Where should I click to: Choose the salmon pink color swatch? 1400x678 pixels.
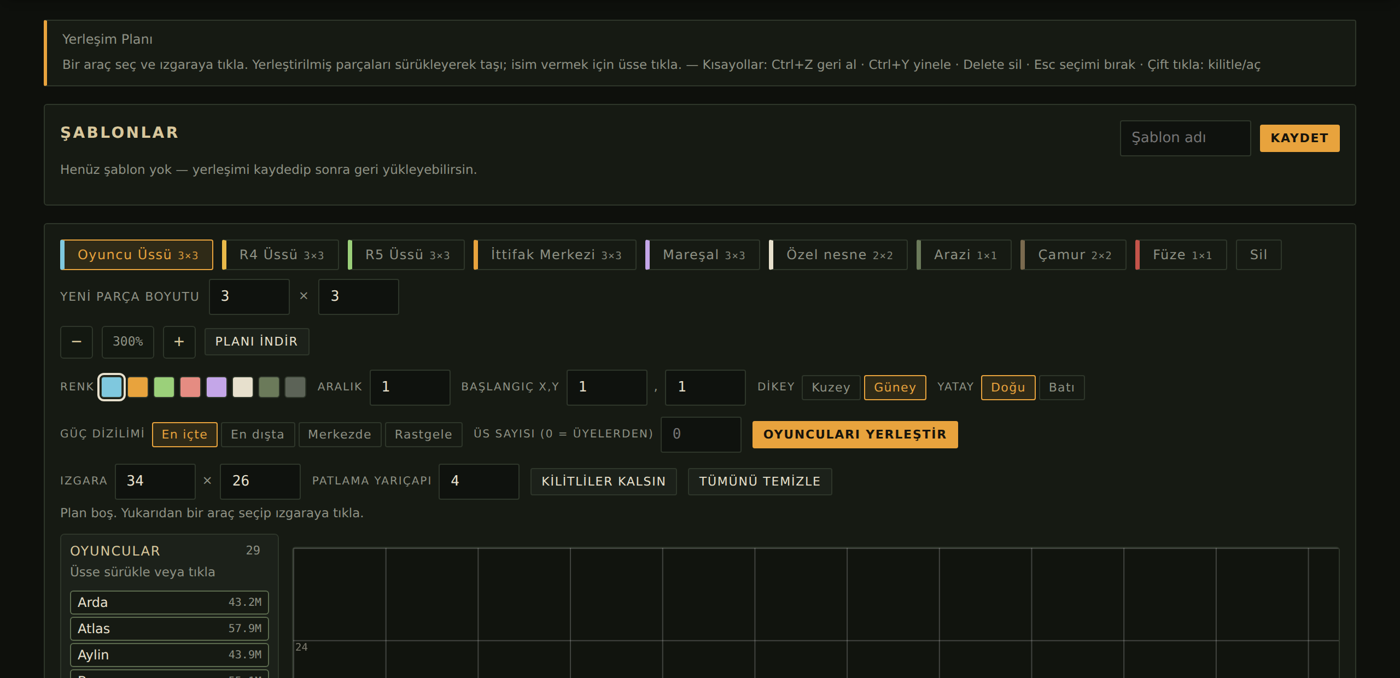(190, 387)
